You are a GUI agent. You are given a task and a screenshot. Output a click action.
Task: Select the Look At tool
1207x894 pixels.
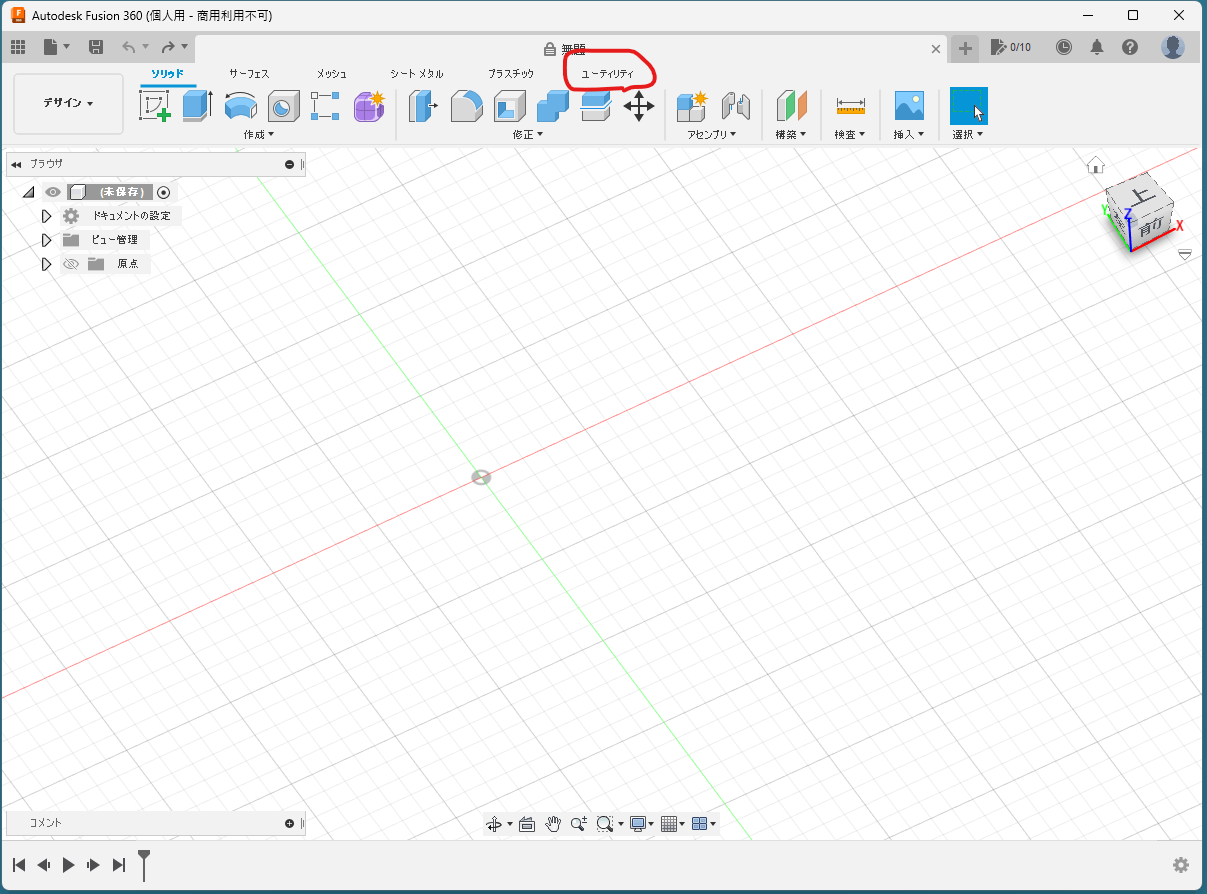[x=527, y=824]
